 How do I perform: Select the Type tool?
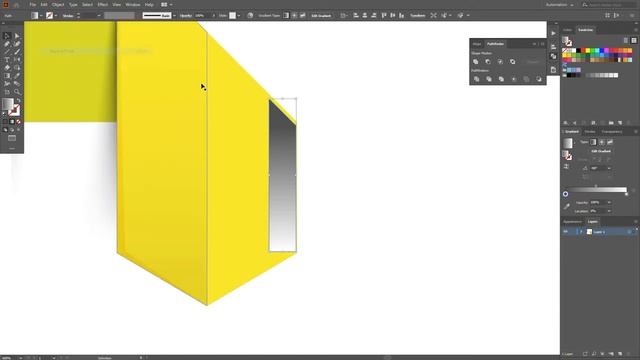coord(7,60)
